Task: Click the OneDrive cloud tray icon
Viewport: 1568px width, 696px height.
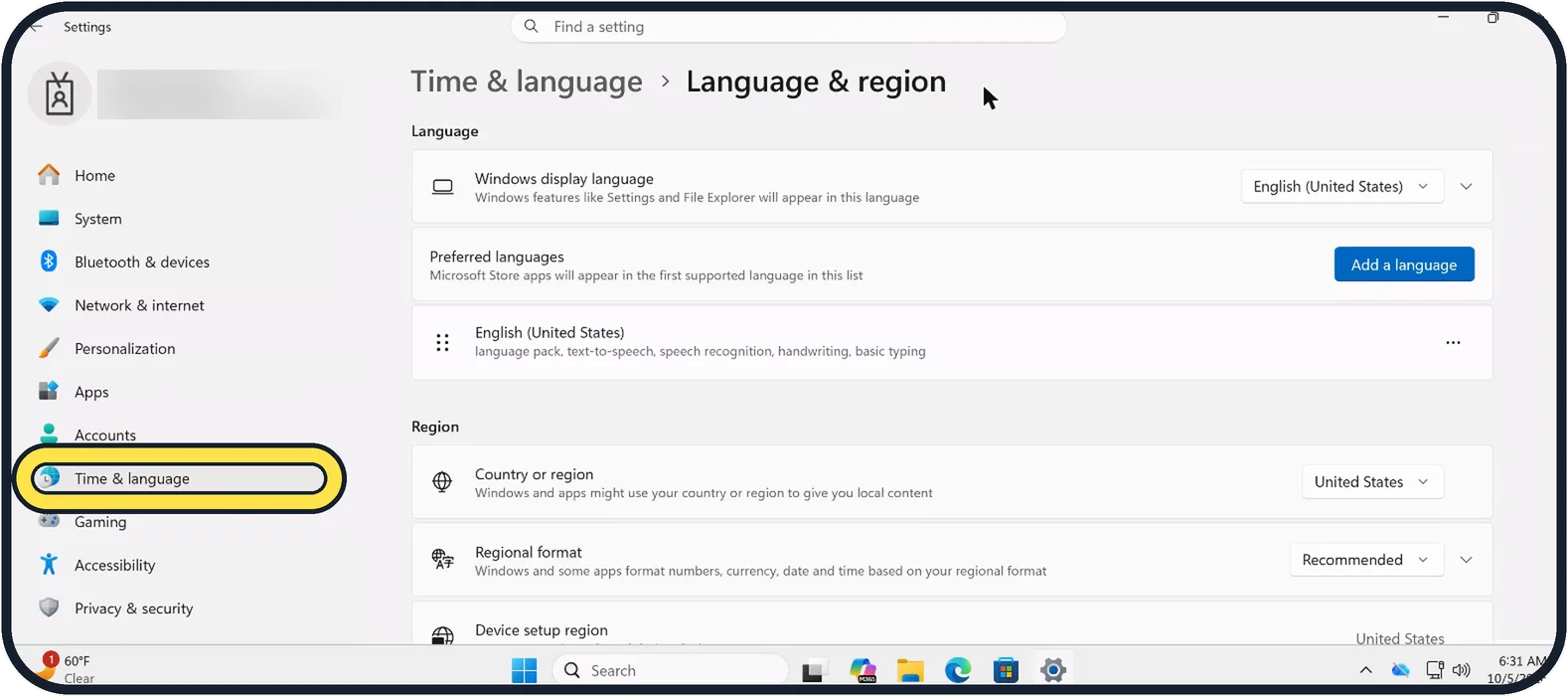Action: (1400, 670)
